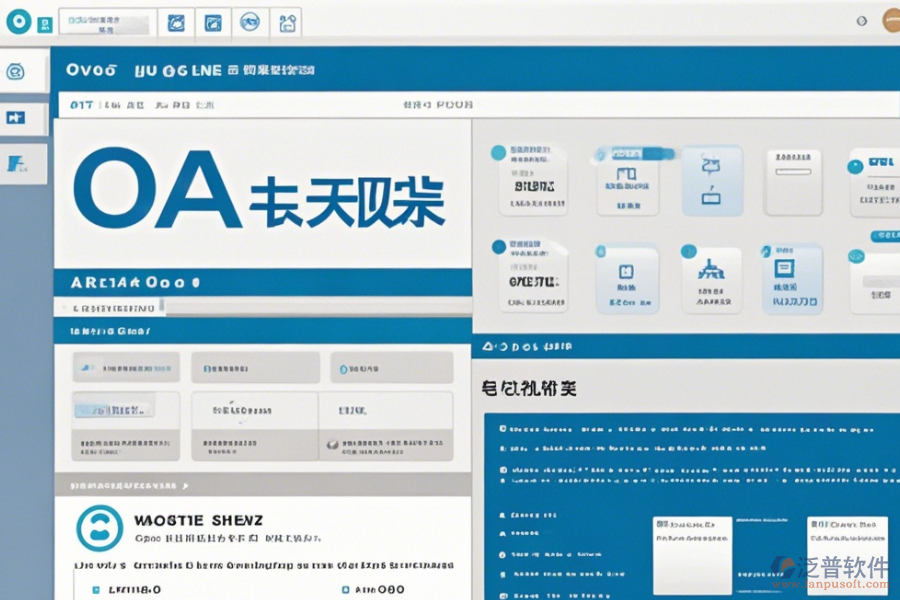
Task: Select the flag icon in the left sidebar
Action: point(15,115)
